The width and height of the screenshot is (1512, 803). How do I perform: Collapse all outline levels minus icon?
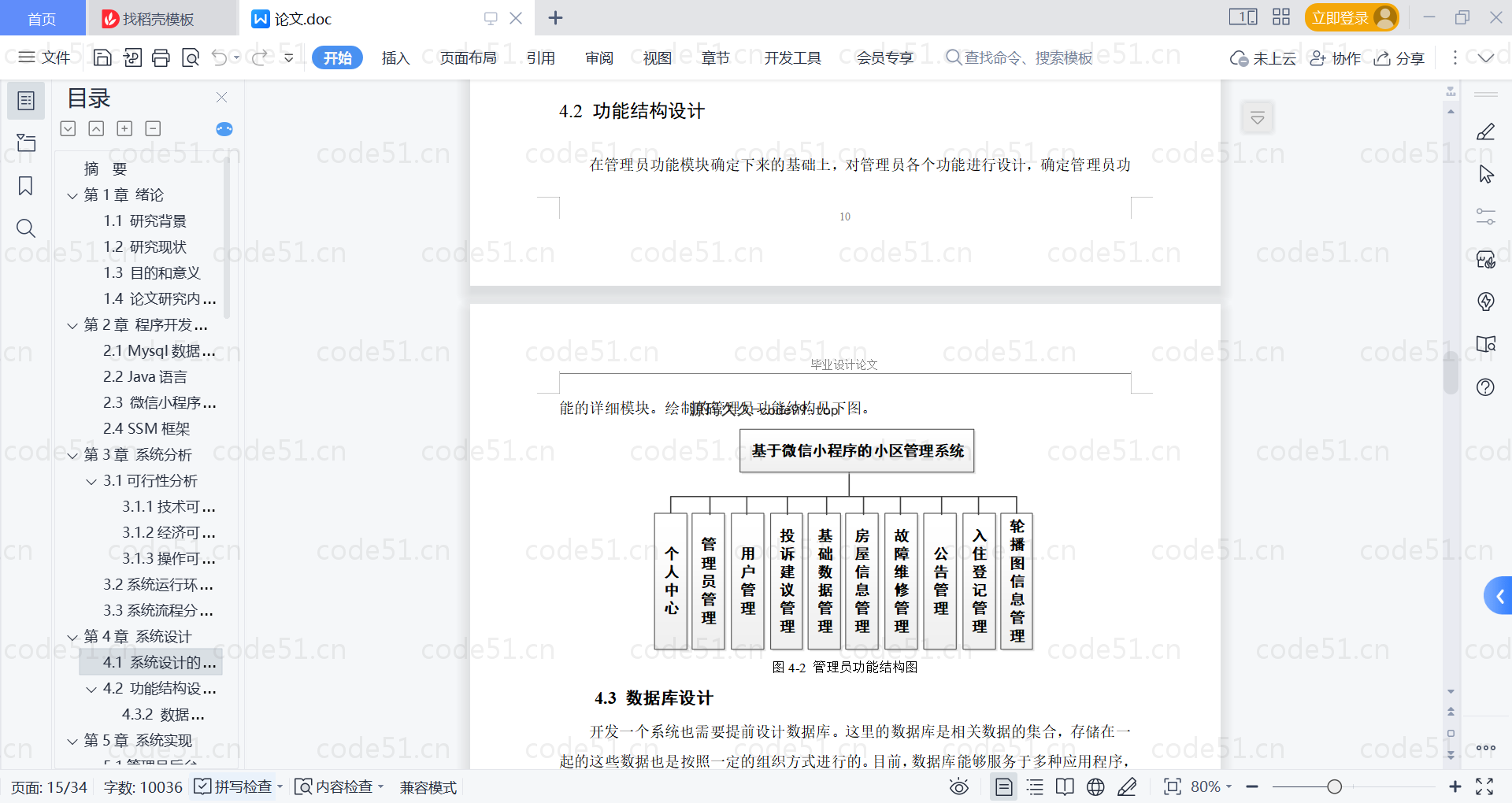tap(153, 128)
